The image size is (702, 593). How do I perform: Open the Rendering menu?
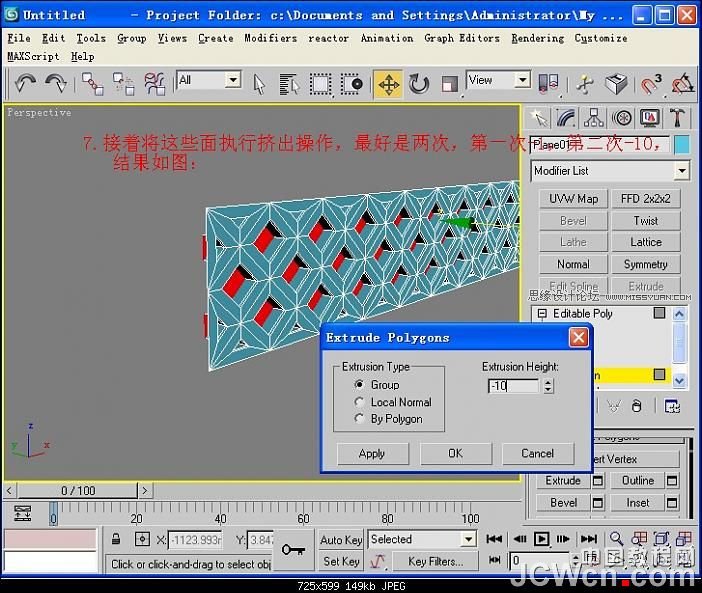coord(538,38)
